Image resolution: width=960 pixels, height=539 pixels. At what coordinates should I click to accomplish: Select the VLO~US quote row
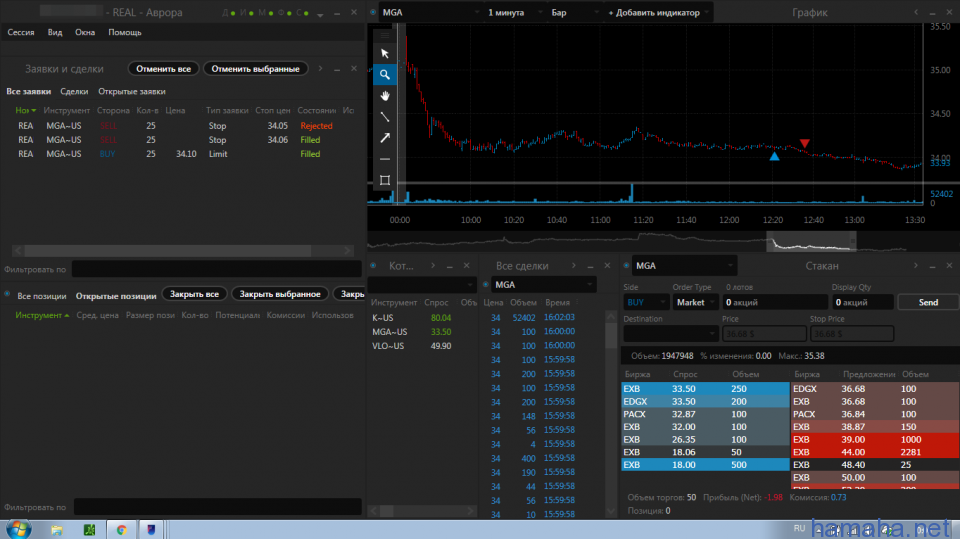click(x=422, y=346)
